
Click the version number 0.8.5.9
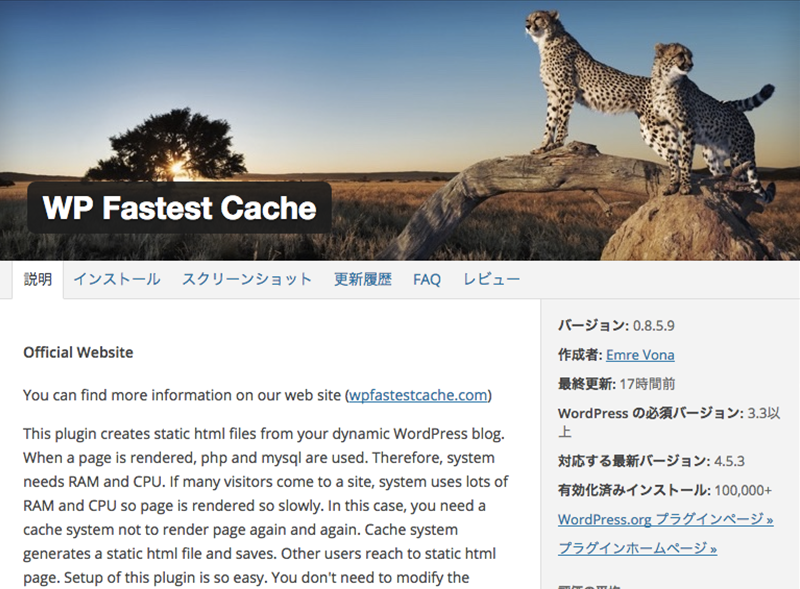[x=654, y=326]
